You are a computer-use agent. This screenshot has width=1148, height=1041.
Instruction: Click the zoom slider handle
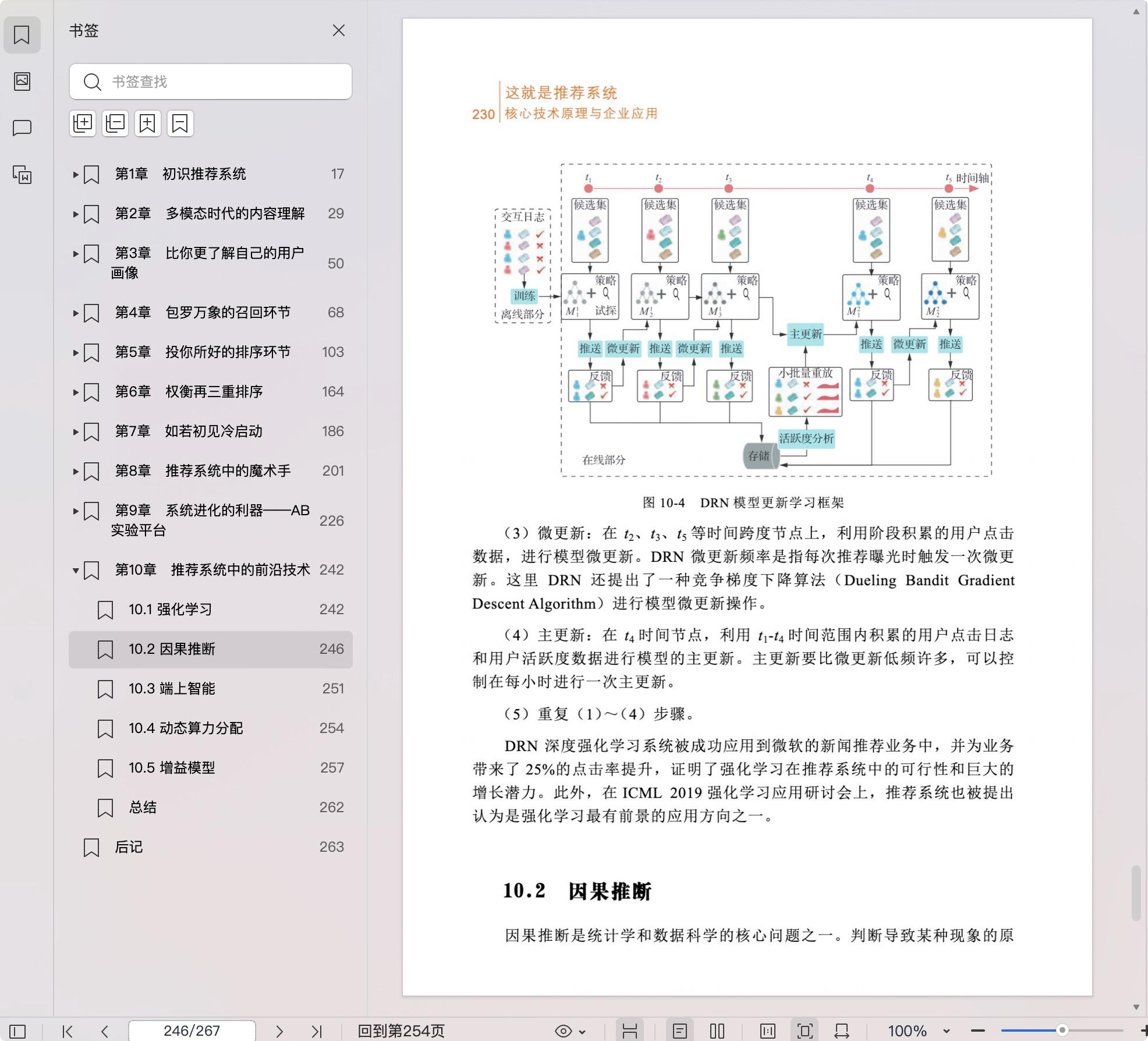[x=1062, y=1031]
